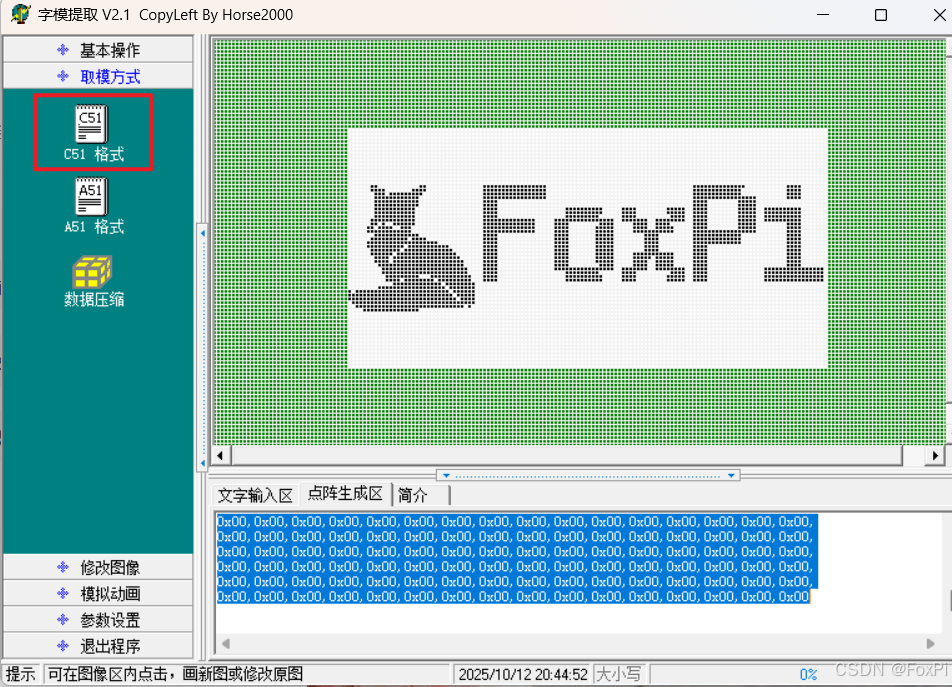Image resolution: width=952 pixels, height=687 pixels.
Task: Click upper arrow of left panel splitter
Action: tap(203, 233)
